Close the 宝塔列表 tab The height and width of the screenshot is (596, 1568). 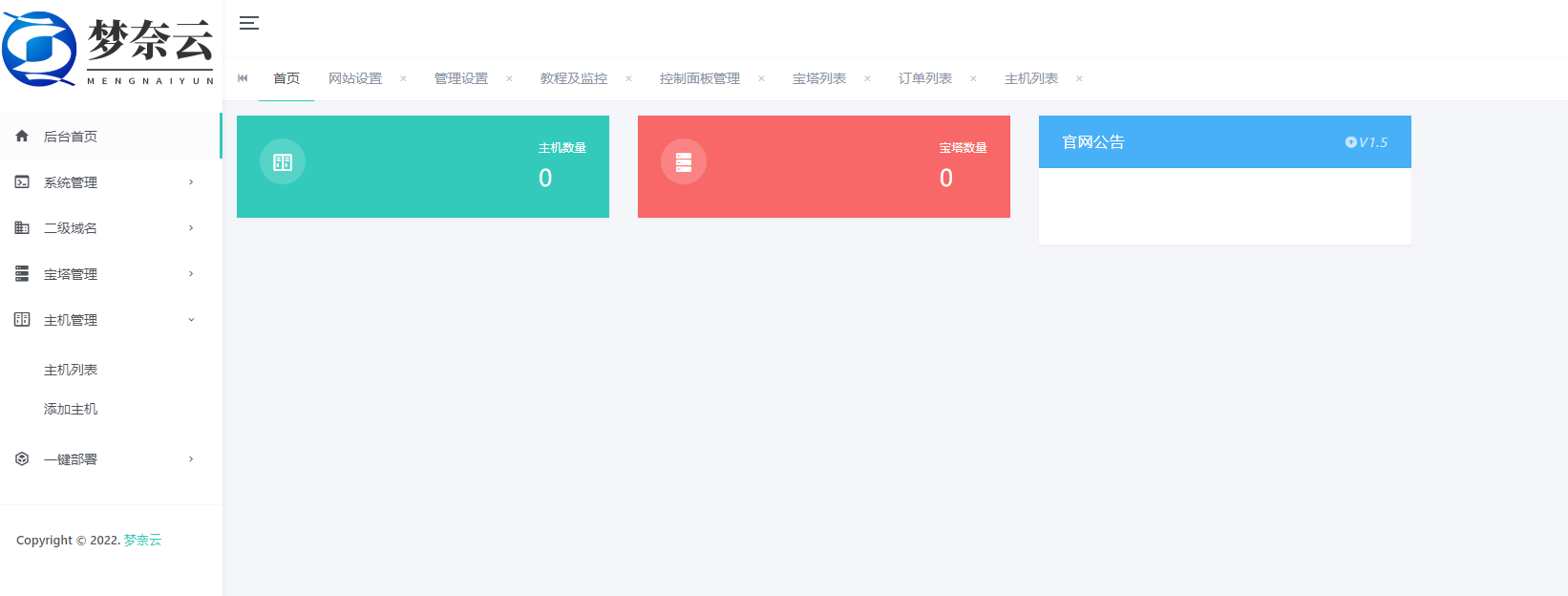pyautogui.click(x=867, y=78)
